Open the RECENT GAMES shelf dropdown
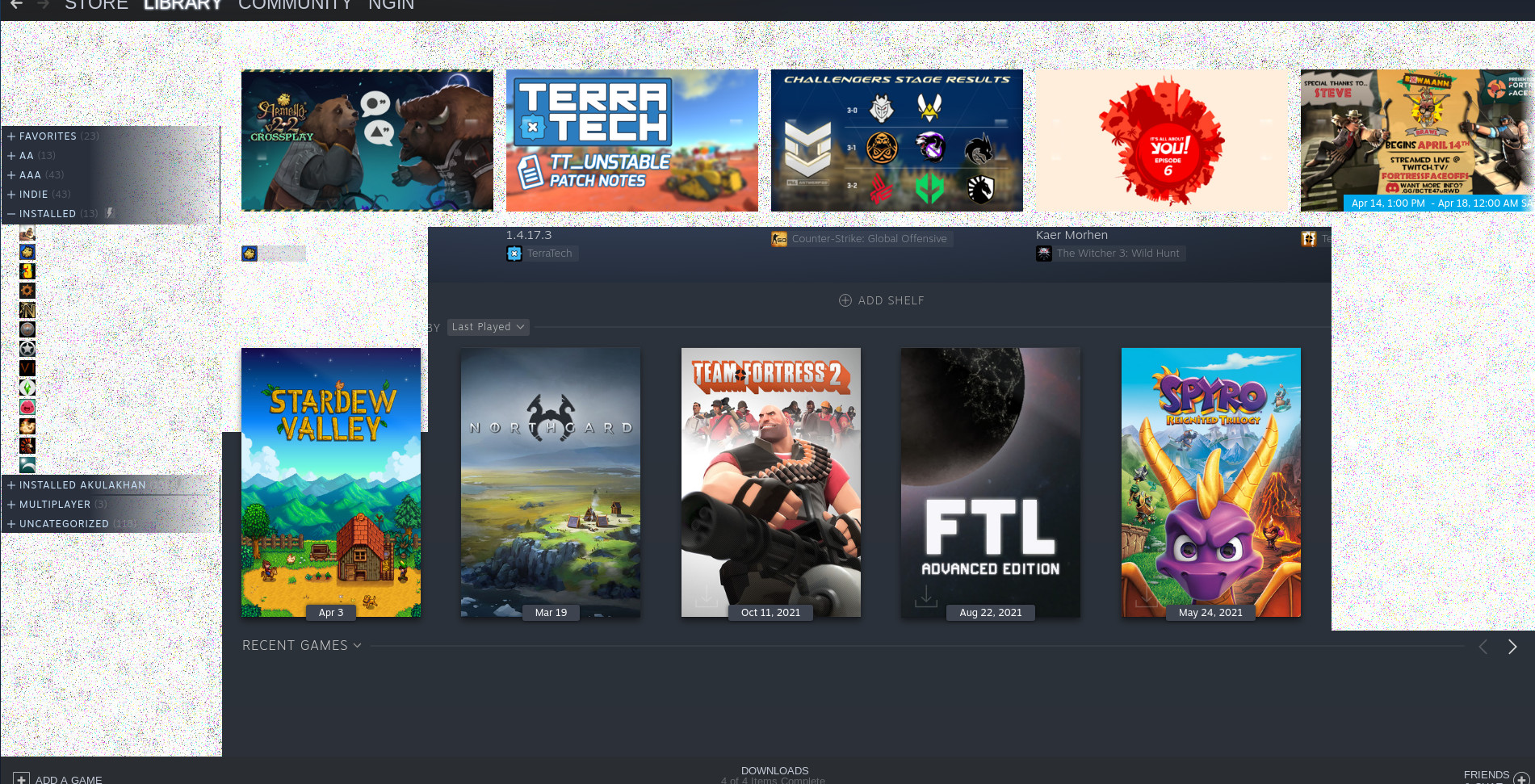1535x784 pixels. click(x=302, y=646)
